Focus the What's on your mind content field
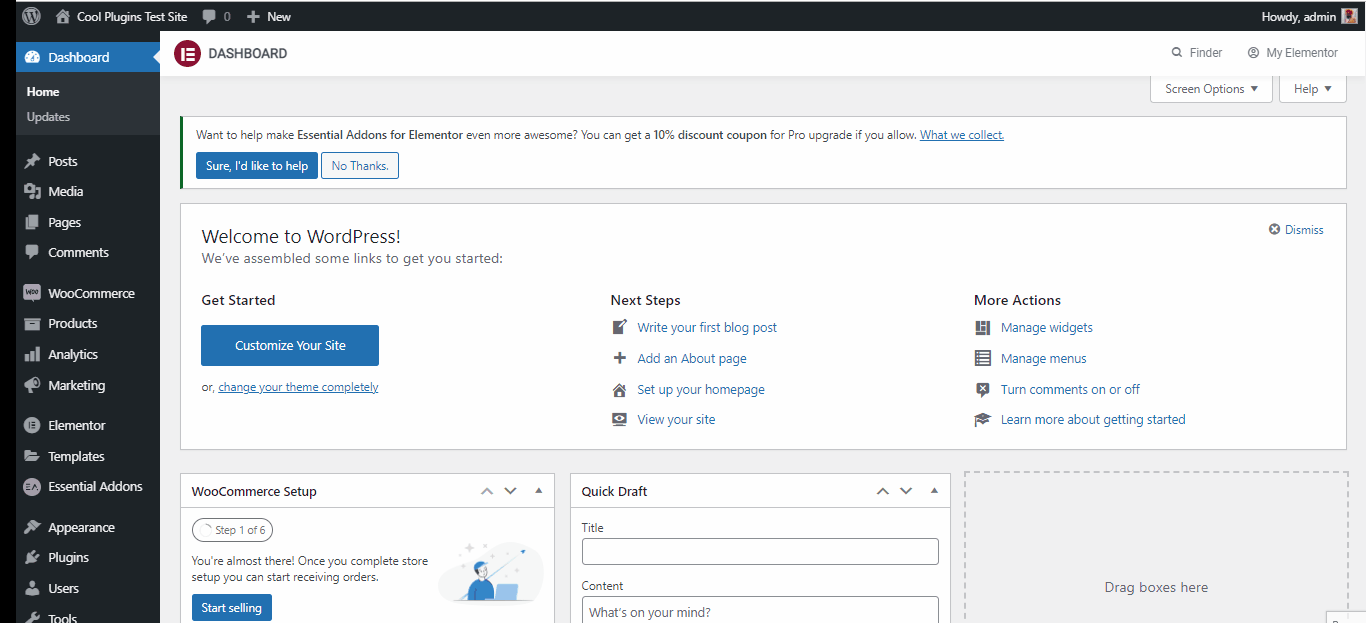1366x623 pixels. pyautogui.click(x=760, y=610)
